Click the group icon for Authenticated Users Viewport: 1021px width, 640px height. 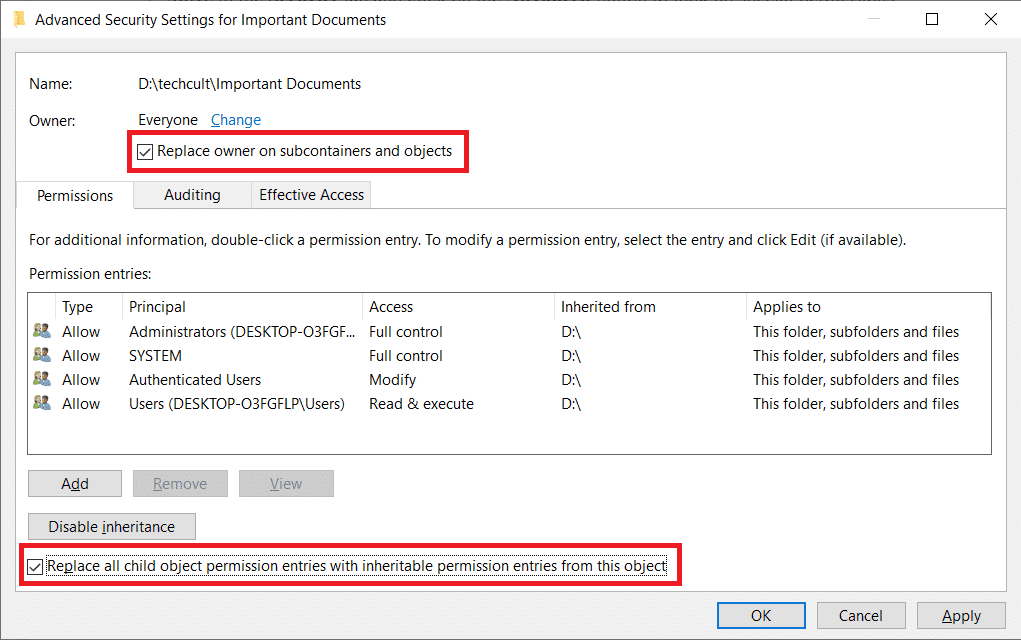tap(42, 379)
